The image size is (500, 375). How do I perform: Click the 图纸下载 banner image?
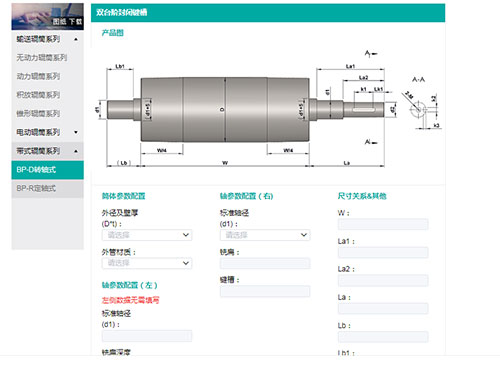click(48, 17)
